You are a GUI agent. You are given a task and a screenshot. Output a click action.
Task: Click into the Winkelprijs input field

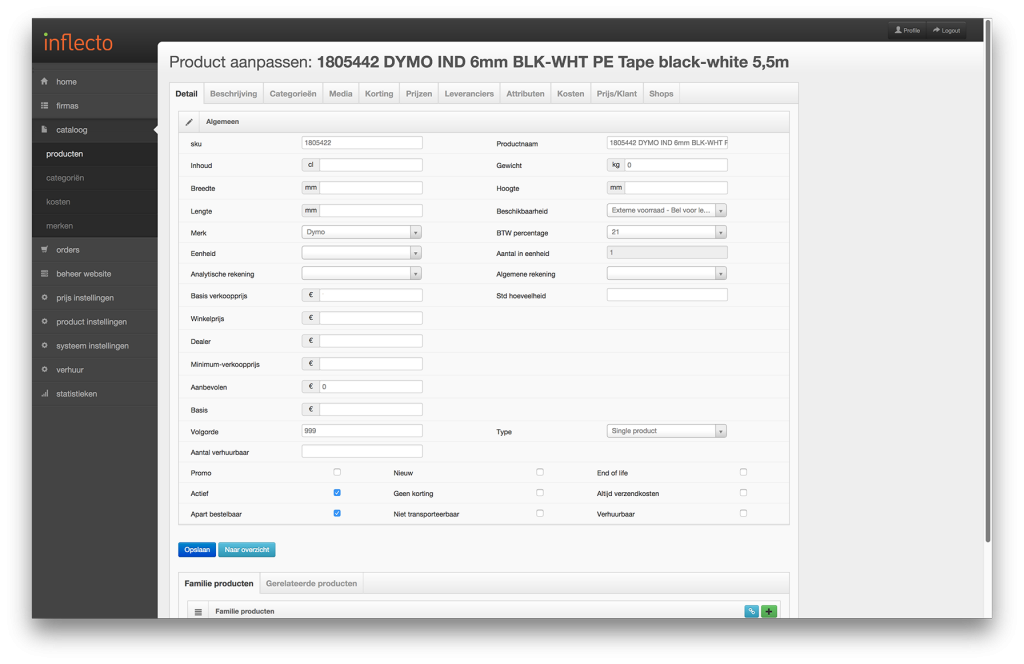[370, 318]
